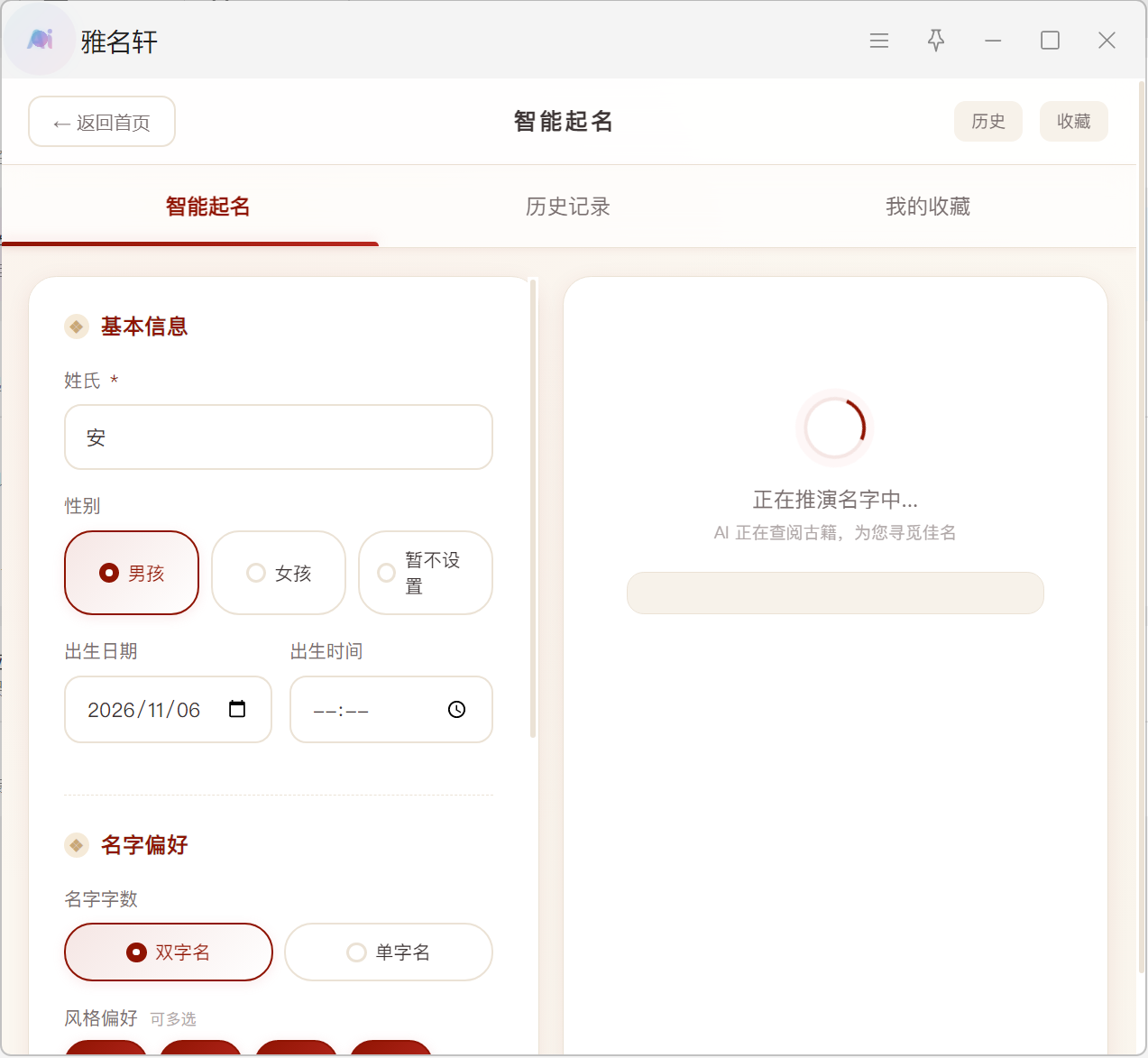The width and height of the screenshot is (1148, 1058).
Task: Minimize the 雅名轩 window
Action: click(x=993, y=41)
